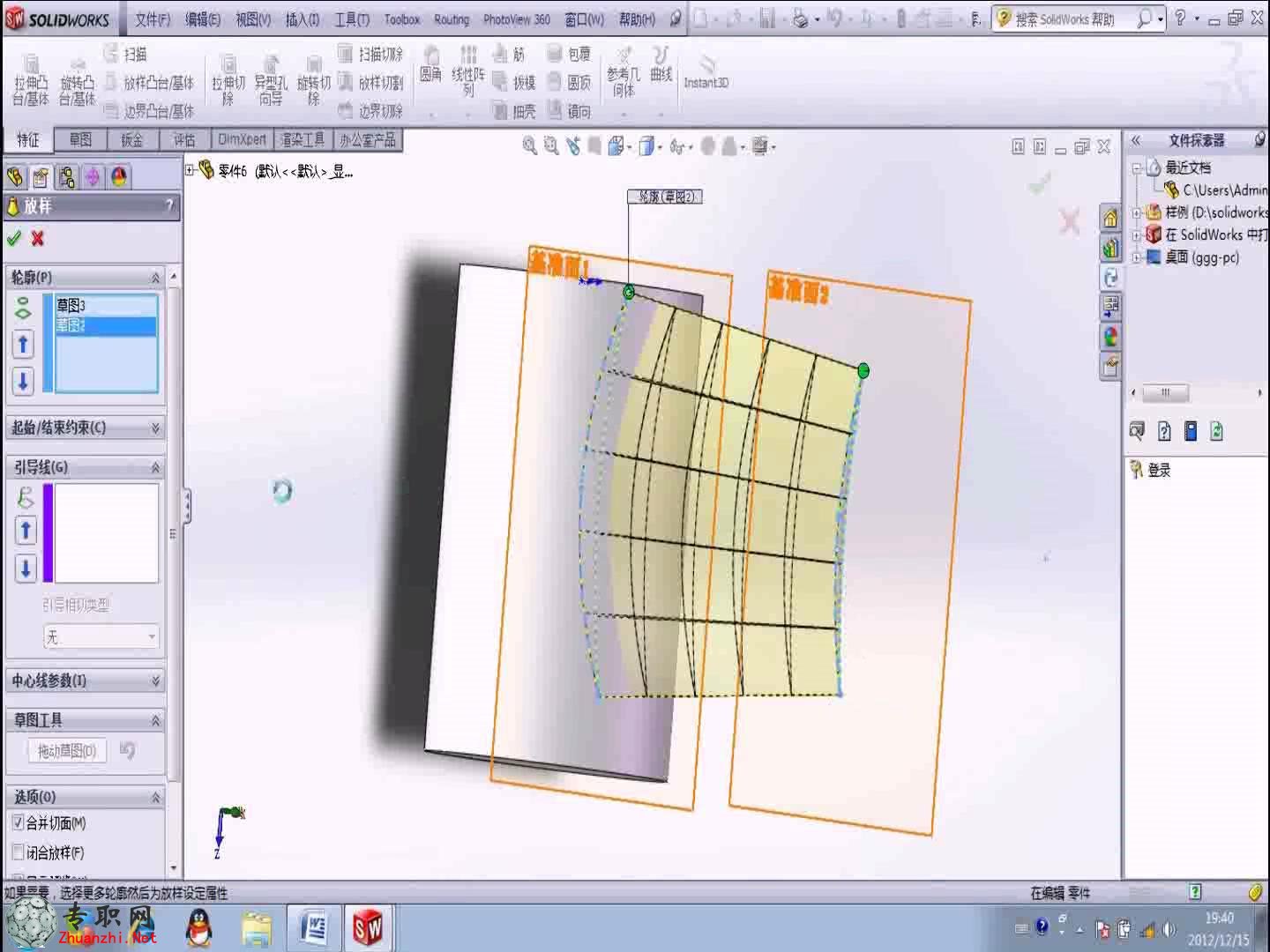Viewport: 1270px width, 952px height.
Task: Switch to the 草图 tab
Action: [80, 139]
